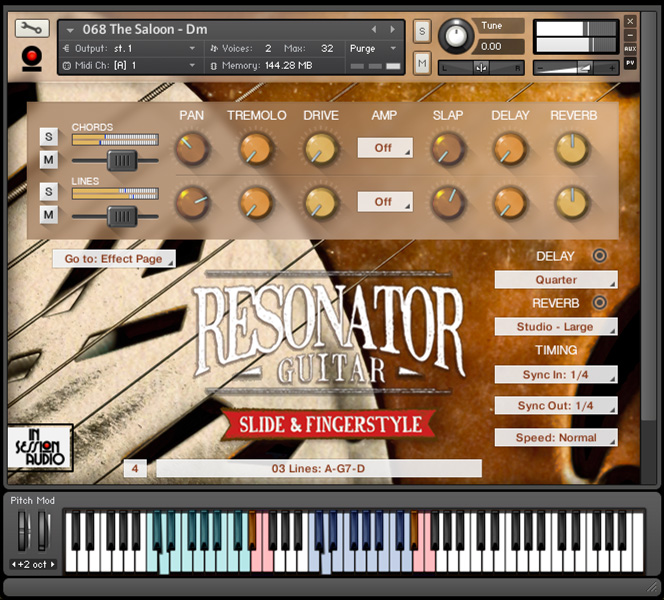Click the Lines Delay knob
The height and width of the screenshot is (600, 664).
point(510,202)
